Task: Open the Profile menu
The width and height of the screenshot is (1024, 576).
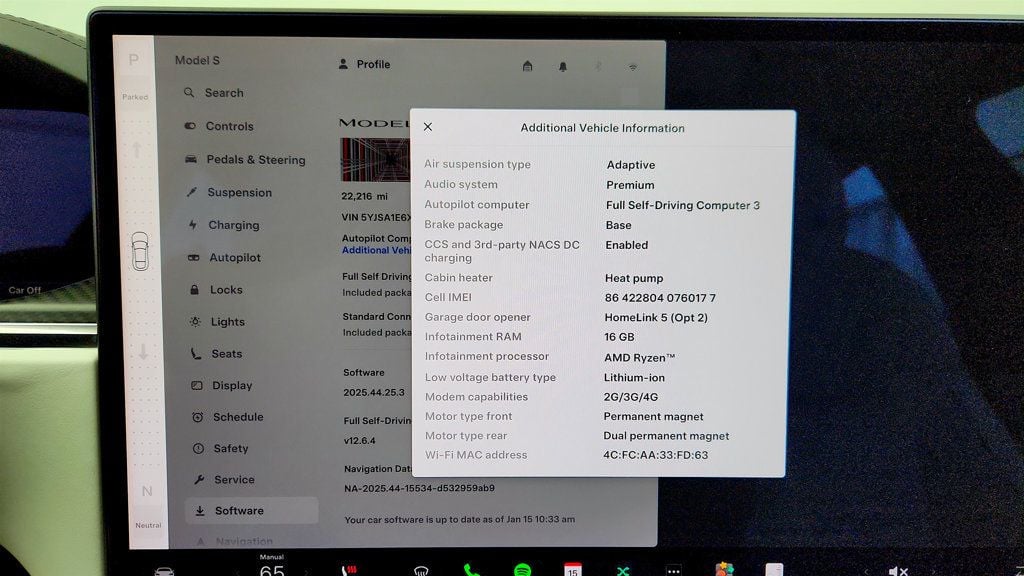Action: 364,64
